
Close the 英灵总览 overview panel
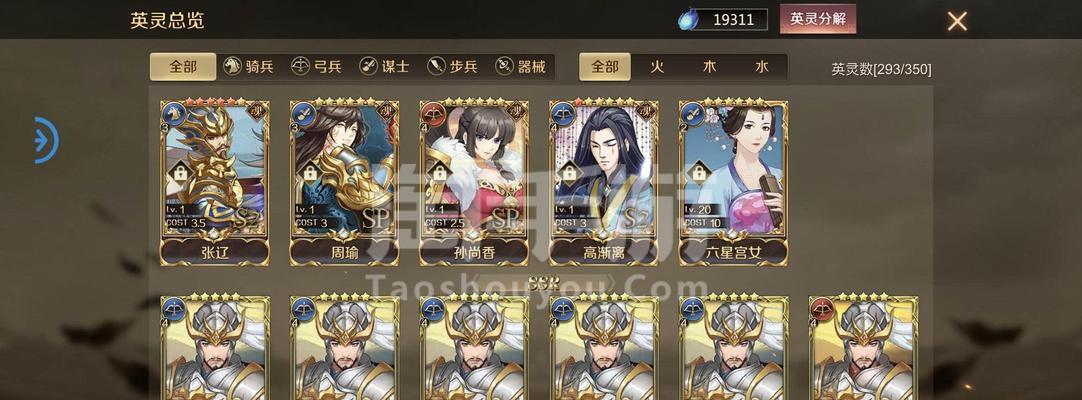point(957,21)
